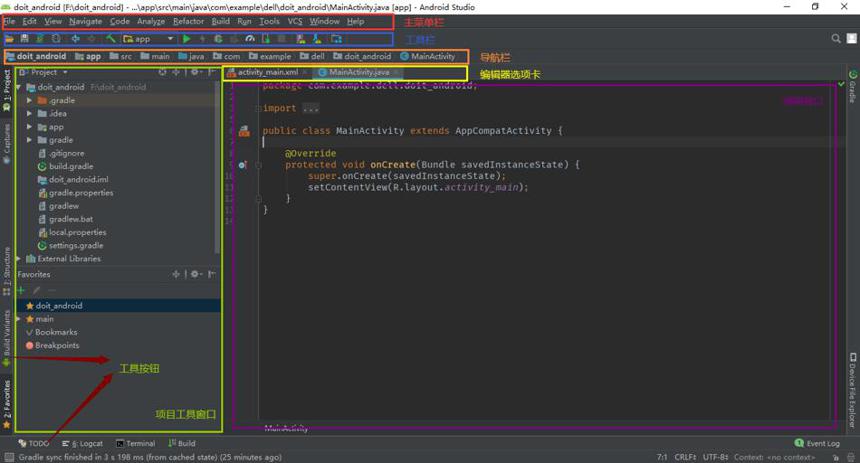Click search magnifier icon top right
This screenshot has height=463, width=860.
[836, 38]
